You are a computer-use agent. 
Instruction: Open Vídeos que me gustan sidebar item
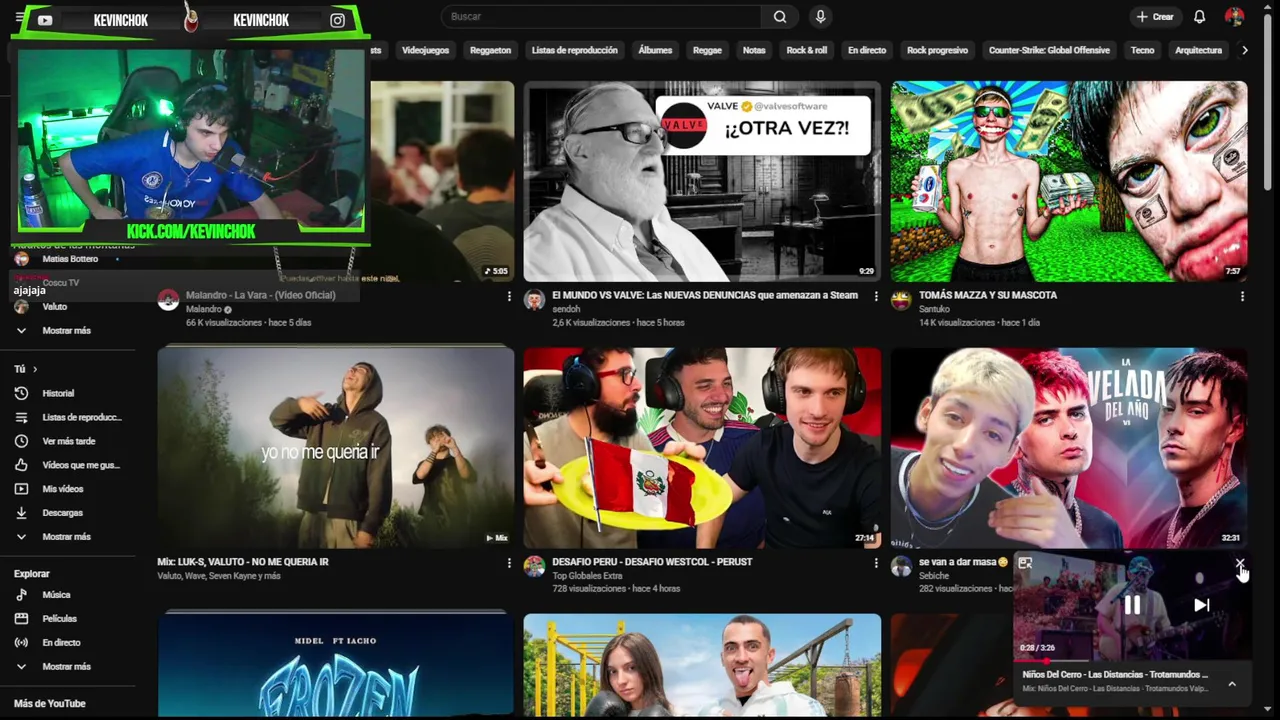click(x=68, y=465)
